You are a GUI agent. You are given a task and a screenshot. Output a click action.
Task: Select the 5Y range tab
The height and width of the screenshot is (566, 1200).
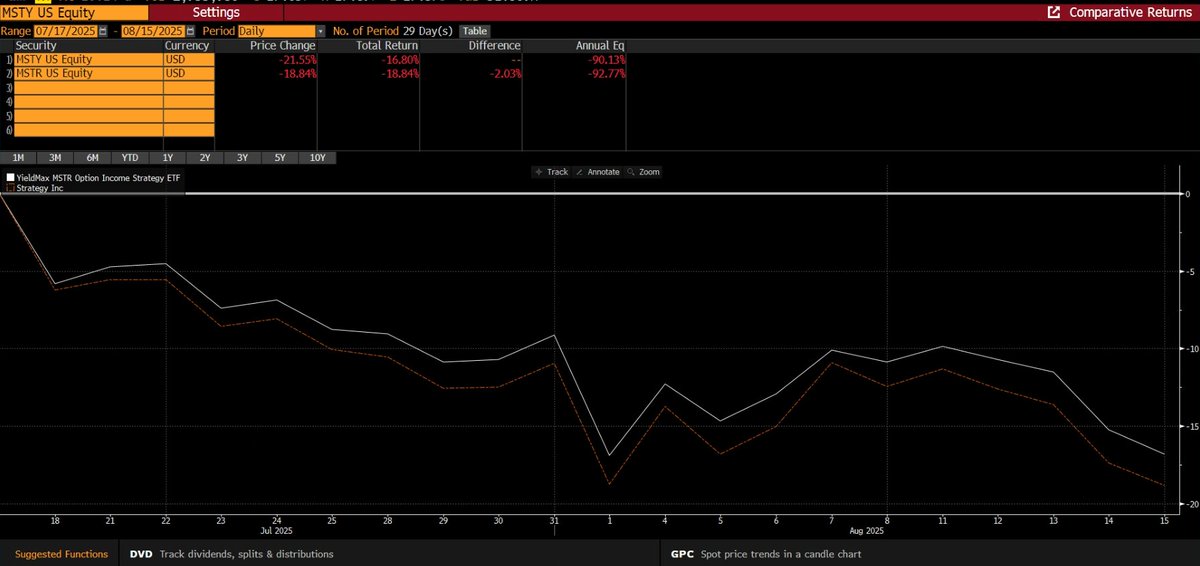(x=280, y=157)
